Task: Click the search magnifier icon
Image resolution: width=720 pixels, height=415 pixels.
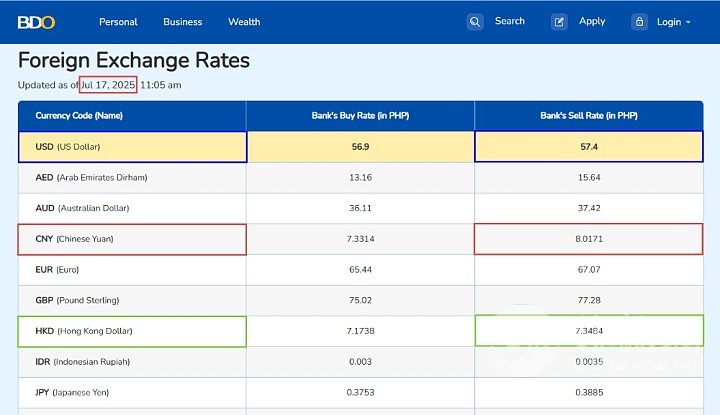Action: point(475,22)
